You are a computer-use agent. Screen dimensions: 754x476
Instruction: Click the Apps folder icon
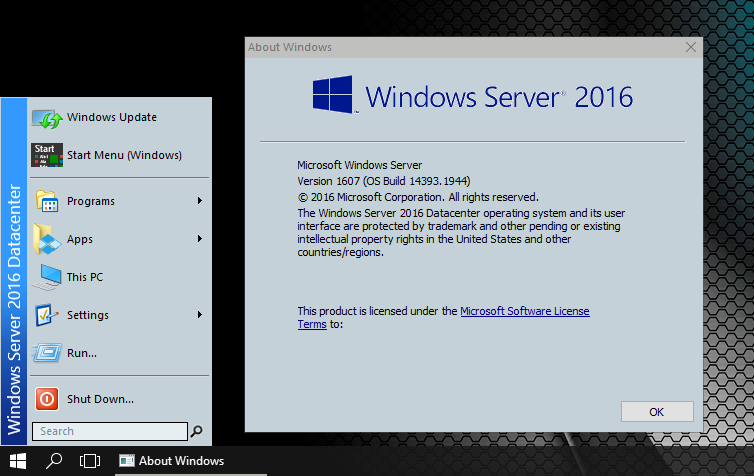tap(47, 239)
